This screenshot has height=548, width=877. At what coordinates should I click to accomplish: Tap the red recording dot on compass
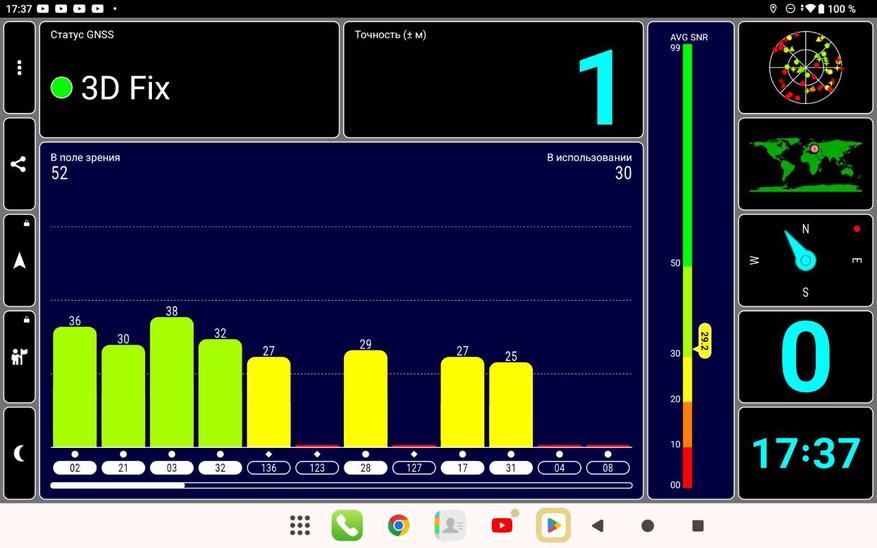857,229
